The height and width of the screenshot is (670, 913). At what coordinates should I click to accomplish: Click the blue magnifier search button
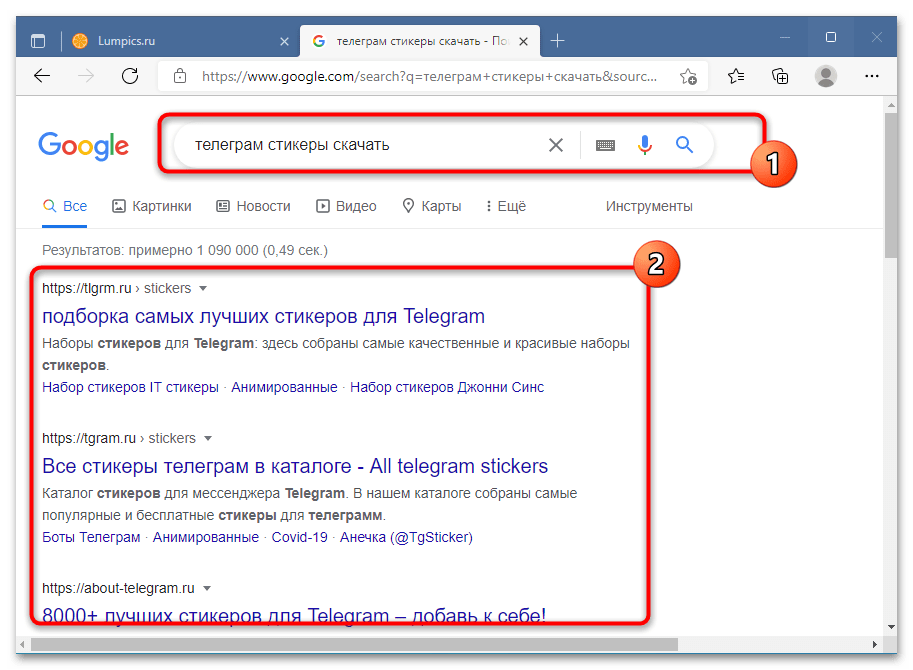[684, 145]
